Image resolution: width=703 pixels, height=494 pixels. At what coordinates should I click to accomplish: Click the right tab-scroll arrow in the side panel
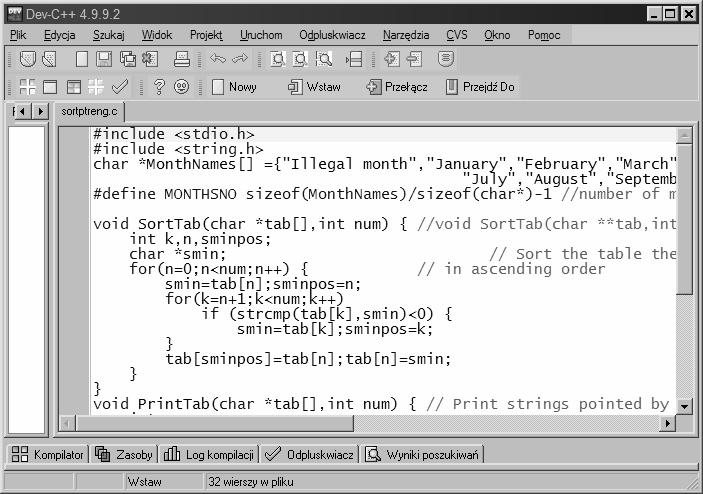point(40,111)
